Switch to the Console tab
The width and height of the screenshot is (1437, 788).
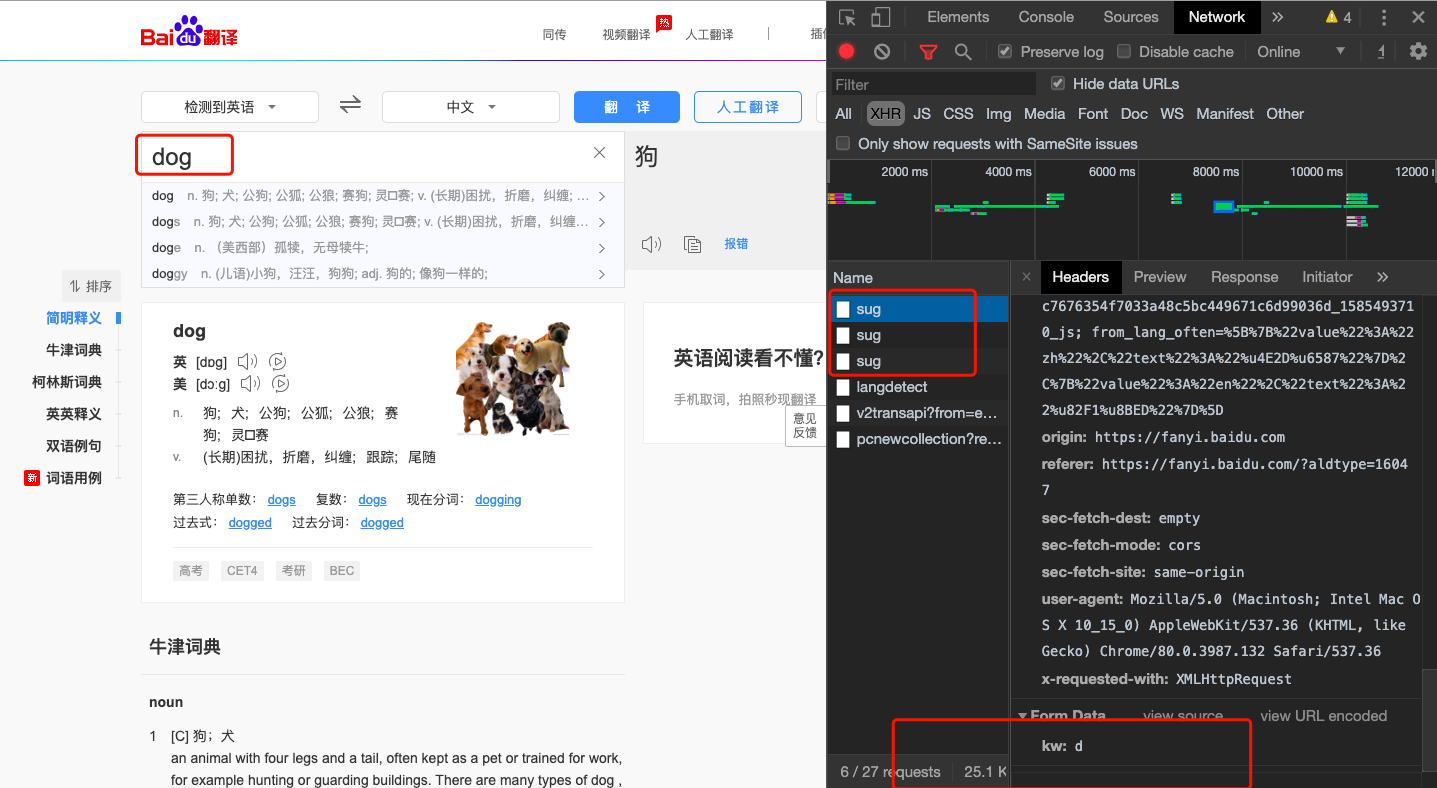(1045, 16)
